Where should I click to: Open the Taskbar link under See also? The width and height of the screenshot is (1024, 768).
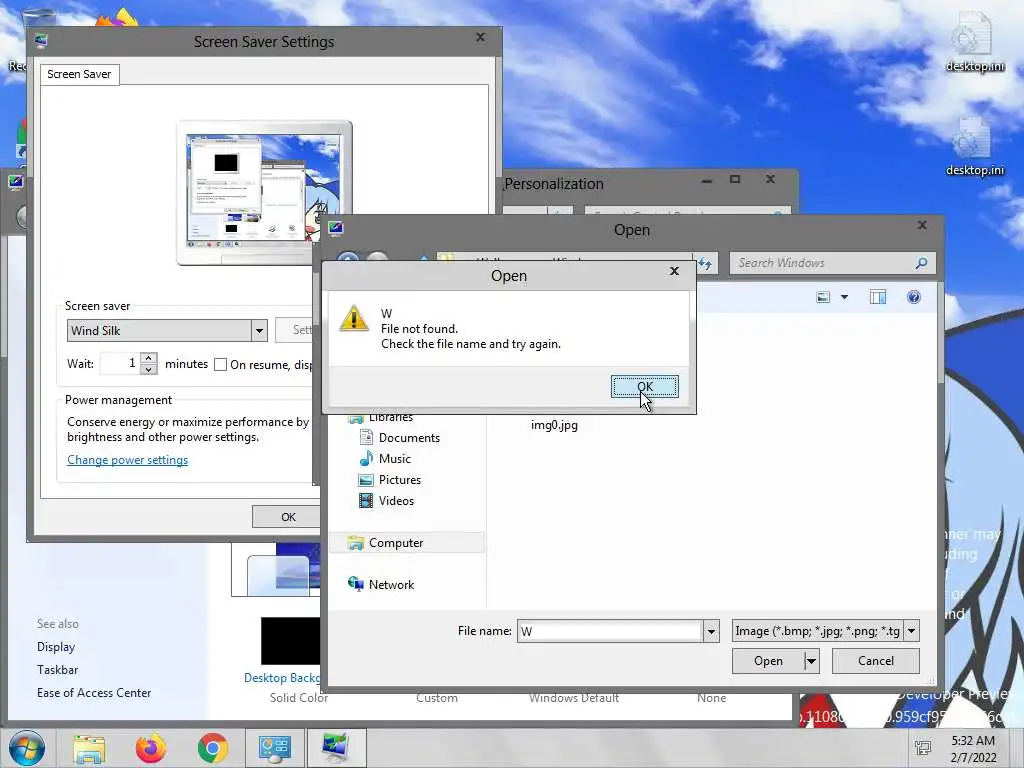57,669
